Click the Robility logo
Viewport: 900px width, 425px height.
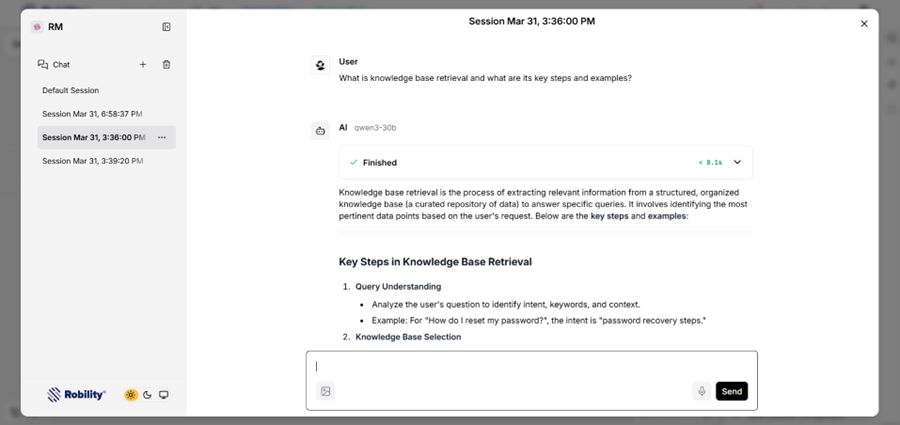click(x=77, y=395)
